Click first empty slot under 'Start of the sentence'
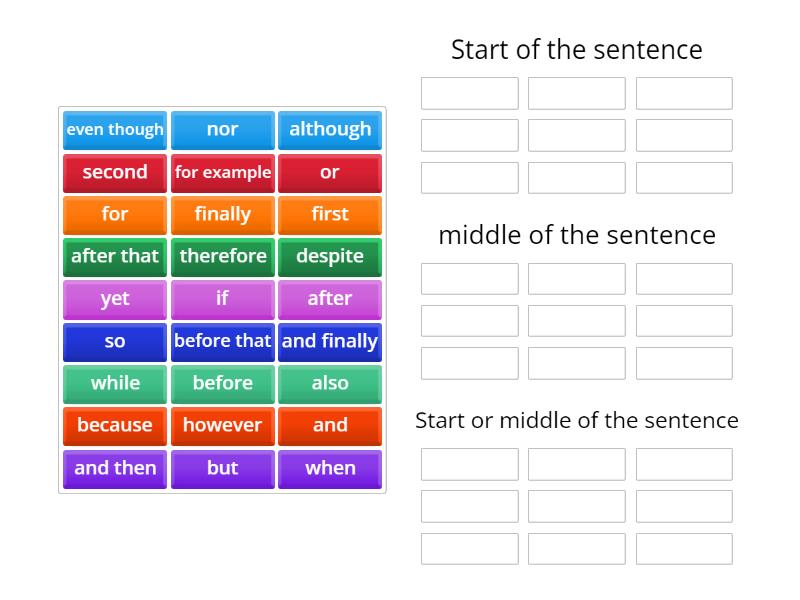The width and height of the screenshot is (800, 600). 470,93
